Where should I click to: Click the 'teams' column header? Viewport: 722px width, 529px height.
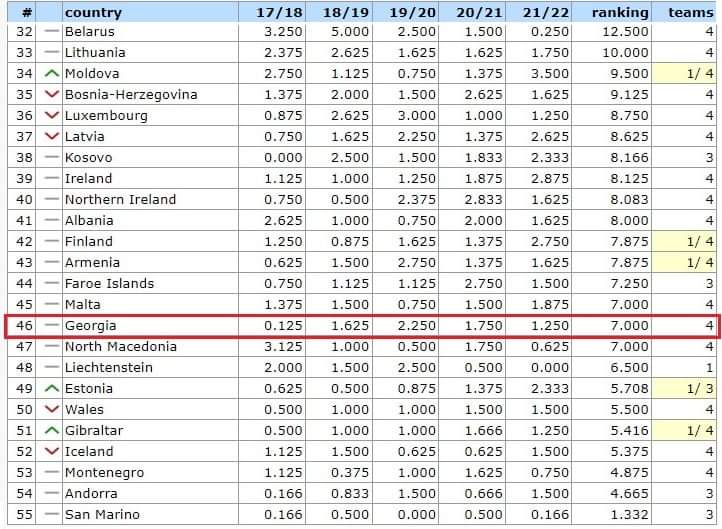coord(691,12)
